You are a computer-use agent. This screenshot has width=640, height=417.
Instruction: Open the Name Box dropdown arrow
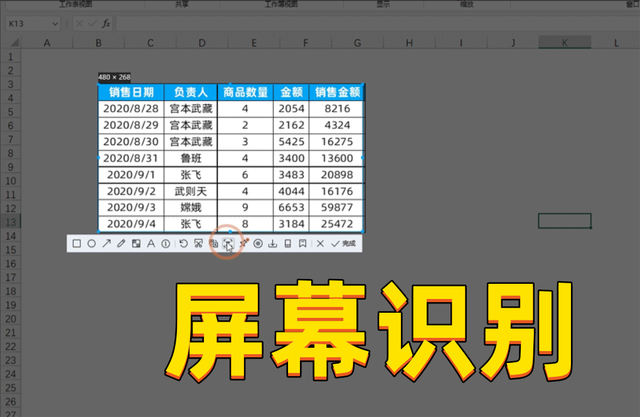pyautogui.click(x=55, y=24)
